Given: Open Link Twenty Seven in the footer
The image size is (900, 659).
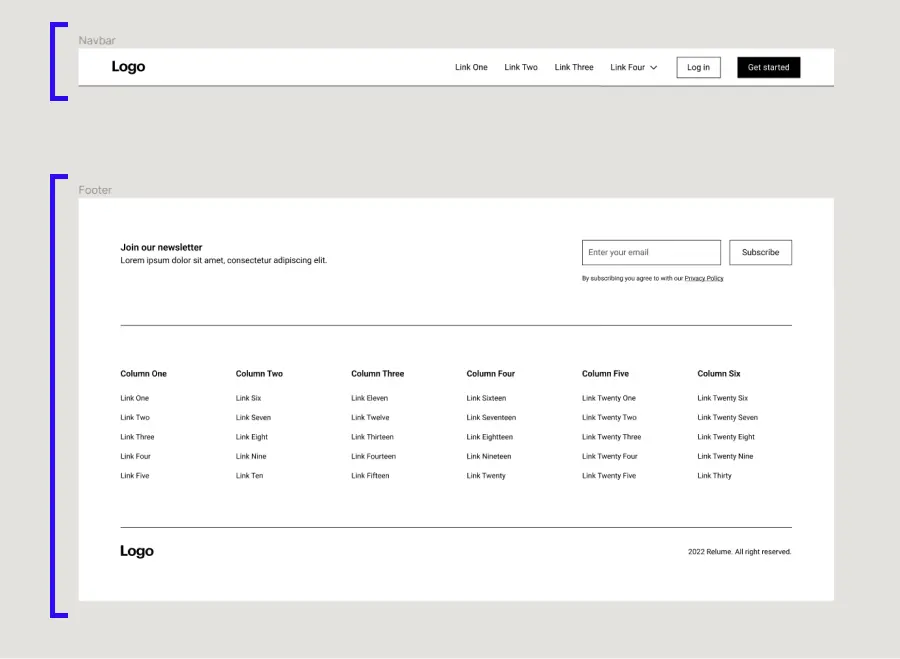Looking at the screenshot, I should point(727,417).
